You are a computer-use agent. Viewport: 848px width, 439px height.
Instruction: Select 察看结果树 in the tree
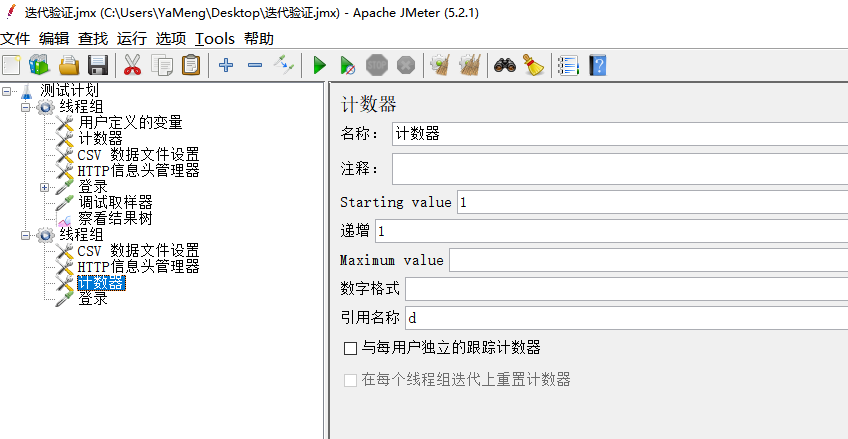point(114,218)
